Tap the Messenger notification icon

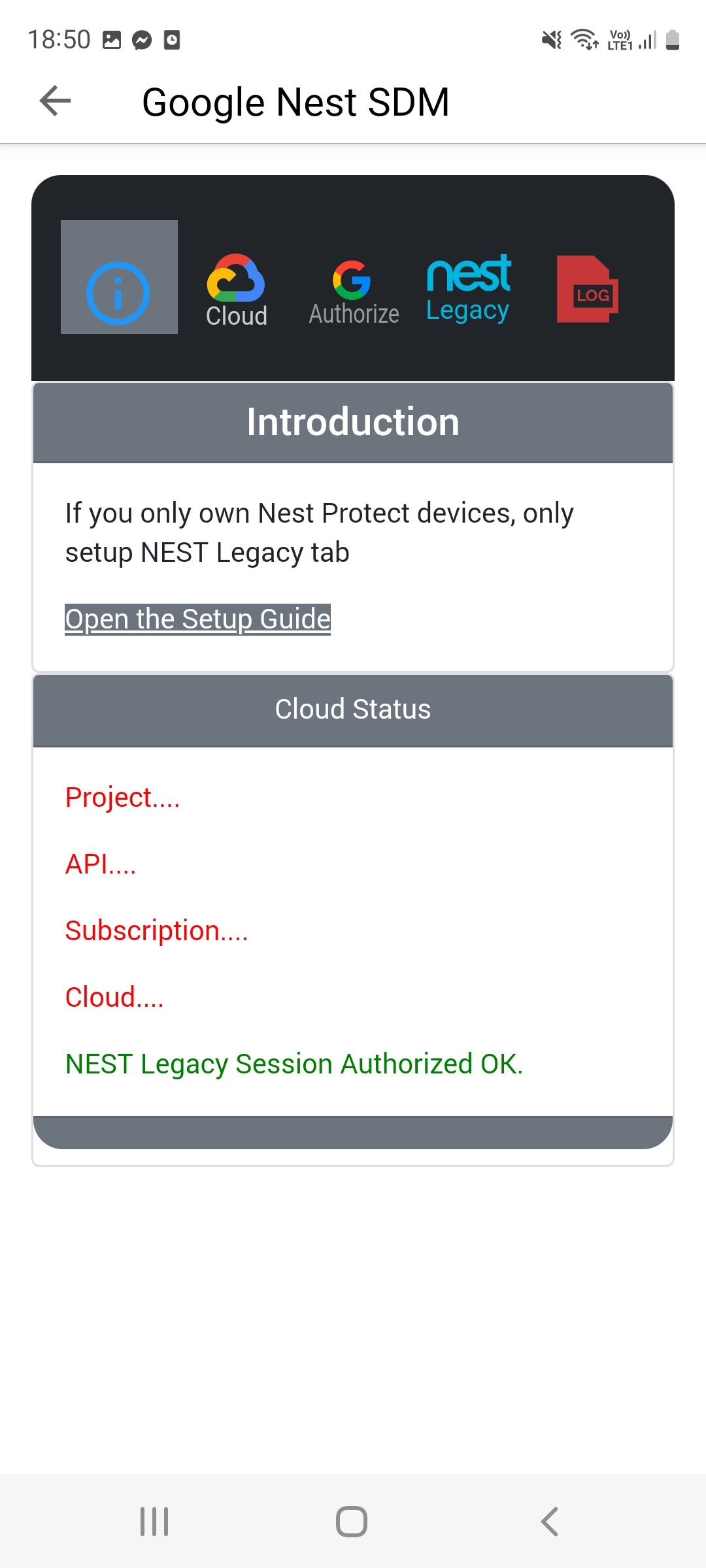tap(142, 41)
